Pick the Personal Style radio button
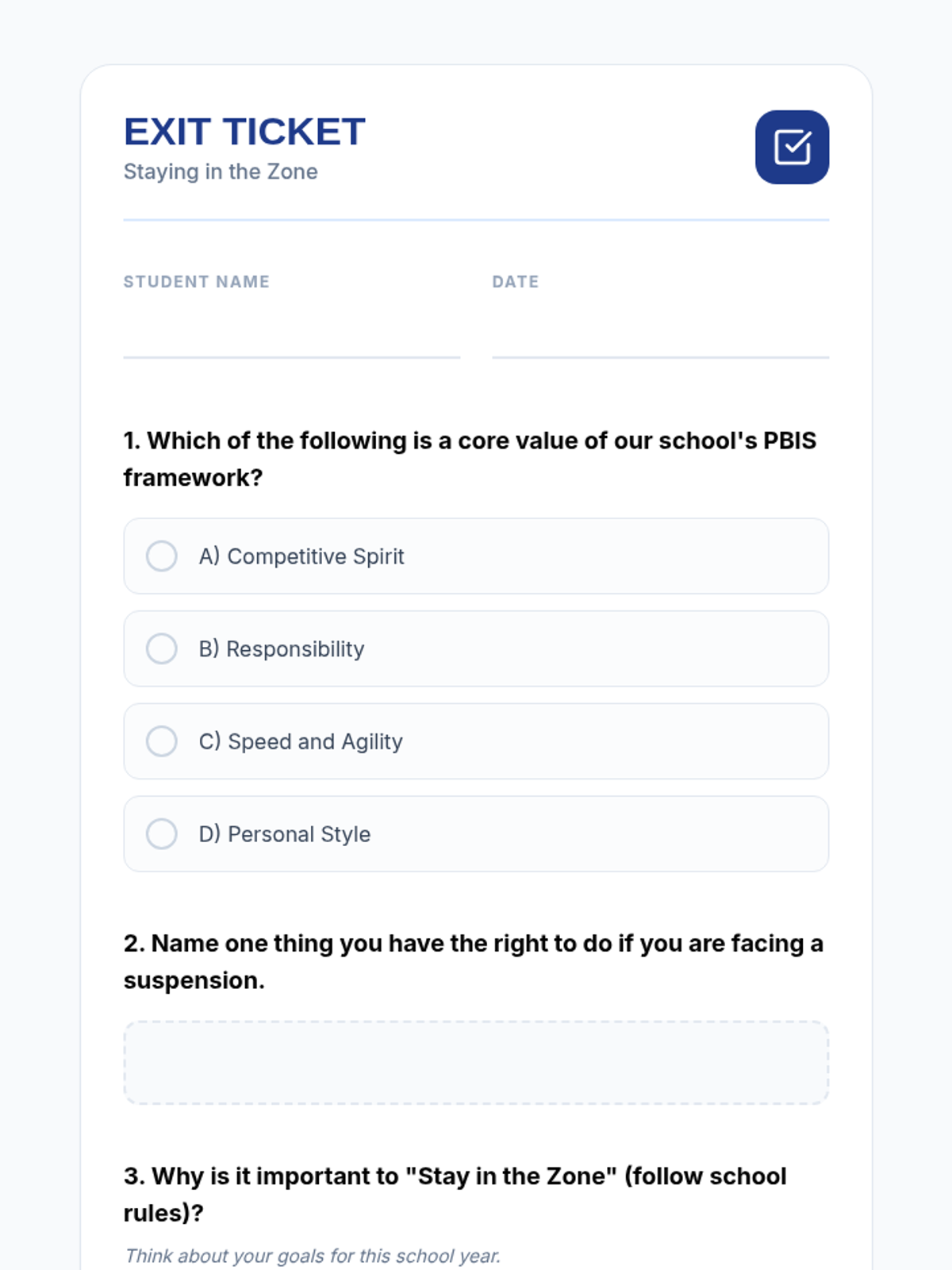Screen dimensions: 952x1270 tap(162, 834)
